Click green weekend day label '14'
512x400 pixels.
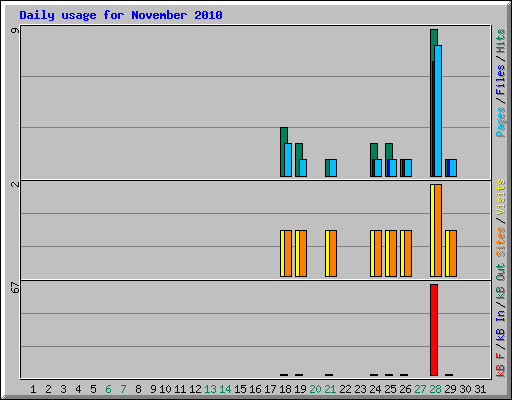pyautogui.click(x=225, y=389)
